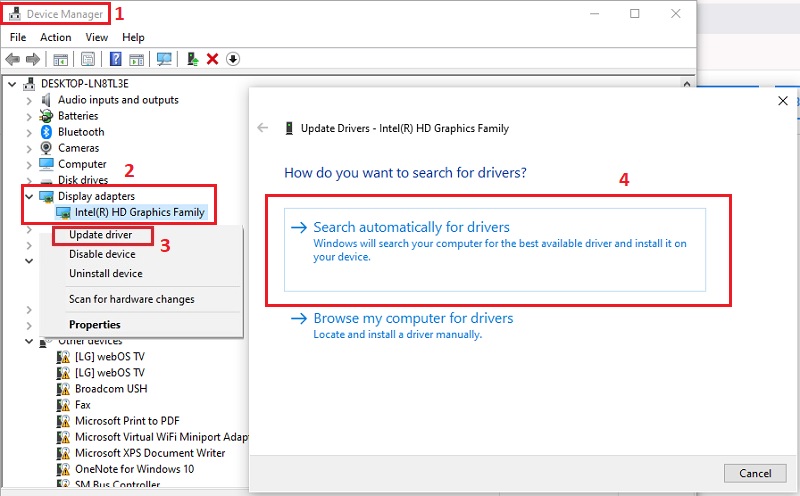The height and width of the screenshot is (496, 800).
Task: Click the Cameras webcam icon
Action: coord(46,148)
